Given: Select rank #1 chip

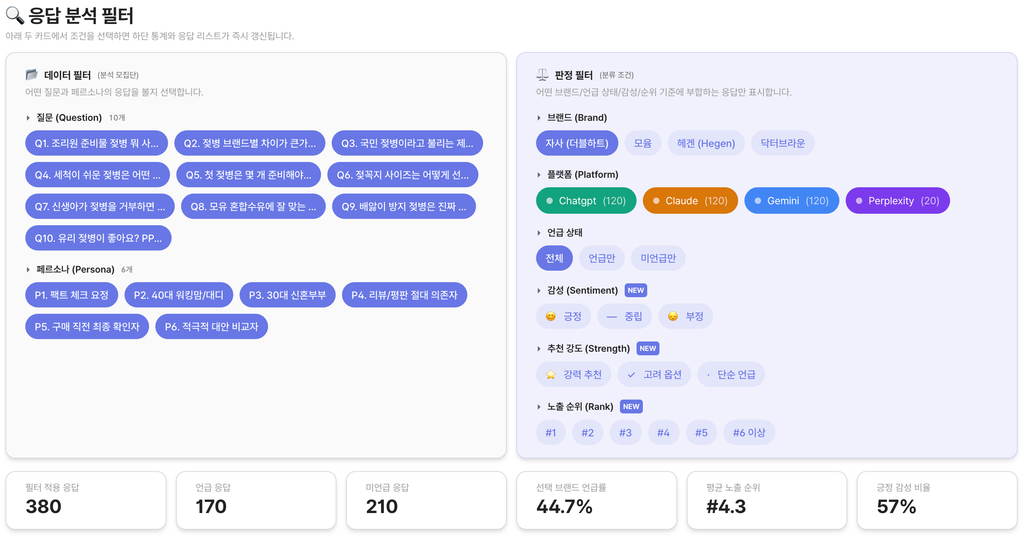Looking at the screenshot, I should coord(551,433).
